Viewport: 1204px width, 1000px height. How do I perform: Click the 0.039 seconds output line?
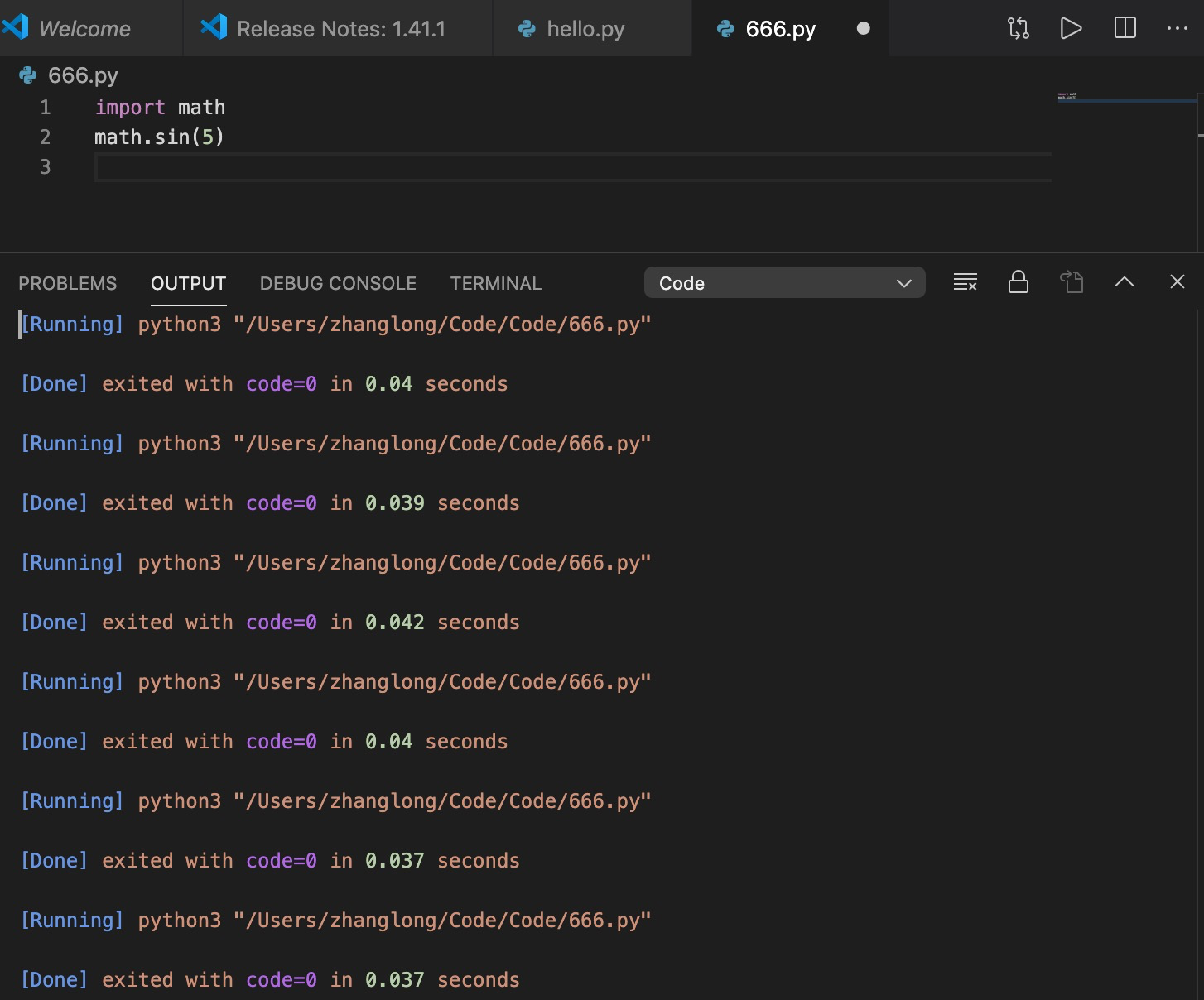[x=270, y=503]
